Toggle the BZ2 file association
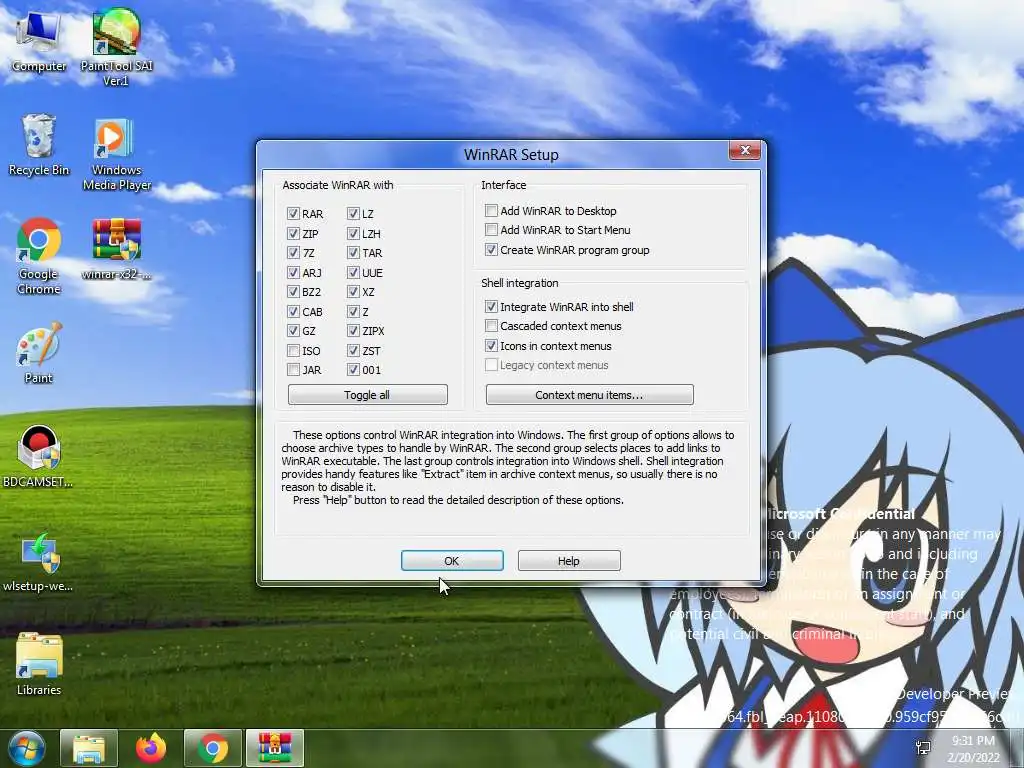This screenshot has width=1024, height=768. pos(293,292)
